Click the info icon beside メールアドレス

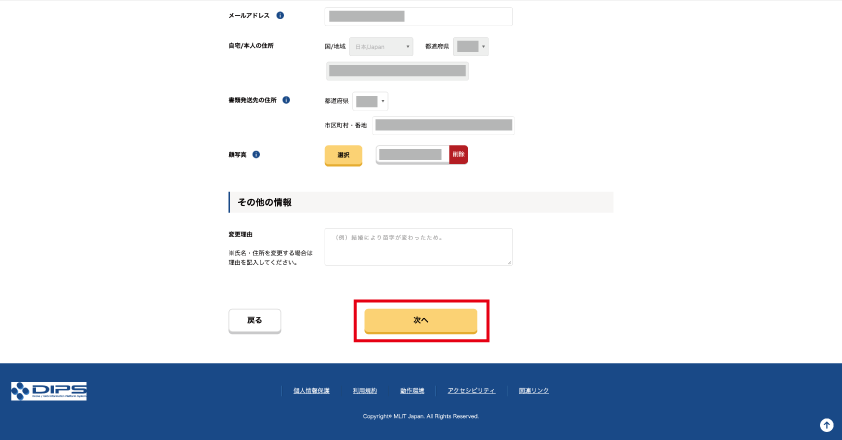pyautogui.click(x=280, y=16)
